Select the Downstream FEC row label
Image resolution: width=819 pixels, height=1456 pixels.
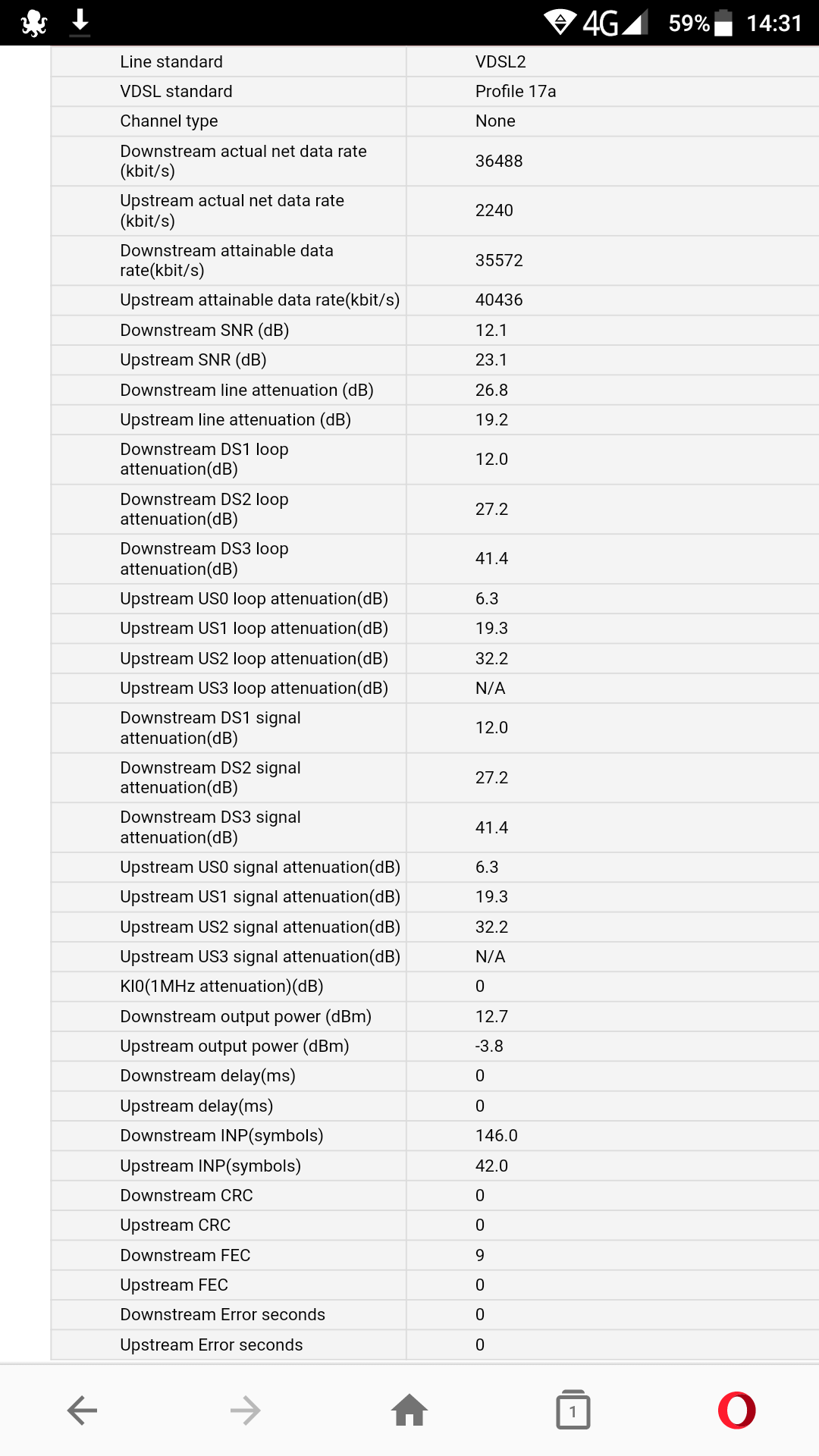[x=185, y=1256]
